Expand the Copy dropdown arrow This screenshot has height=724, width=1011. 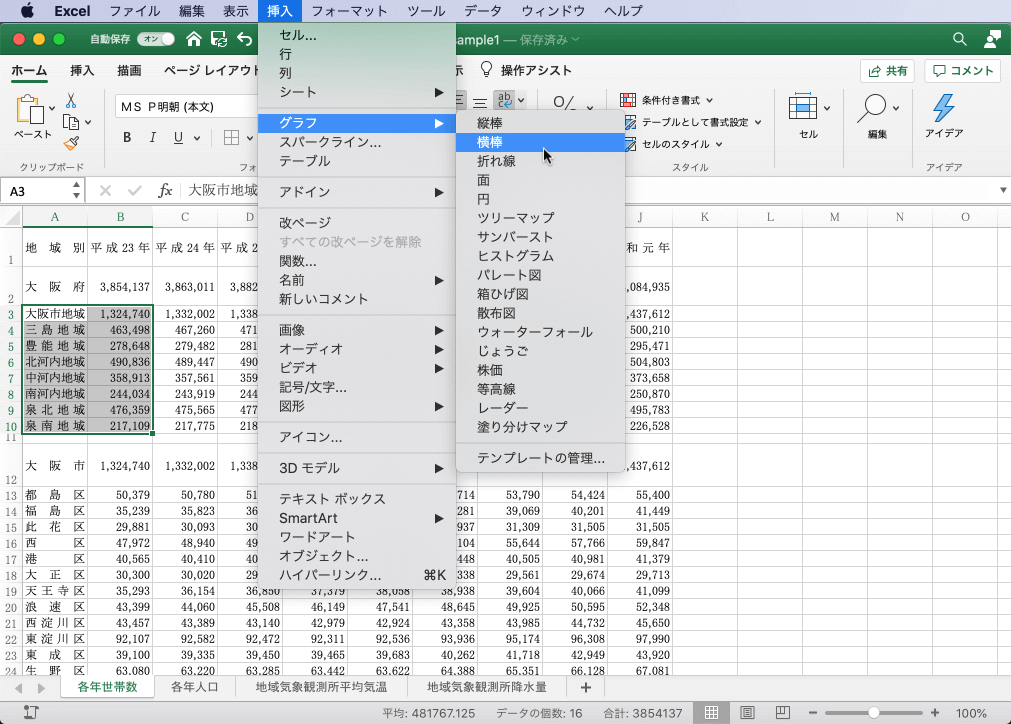(x=88, y=122)
